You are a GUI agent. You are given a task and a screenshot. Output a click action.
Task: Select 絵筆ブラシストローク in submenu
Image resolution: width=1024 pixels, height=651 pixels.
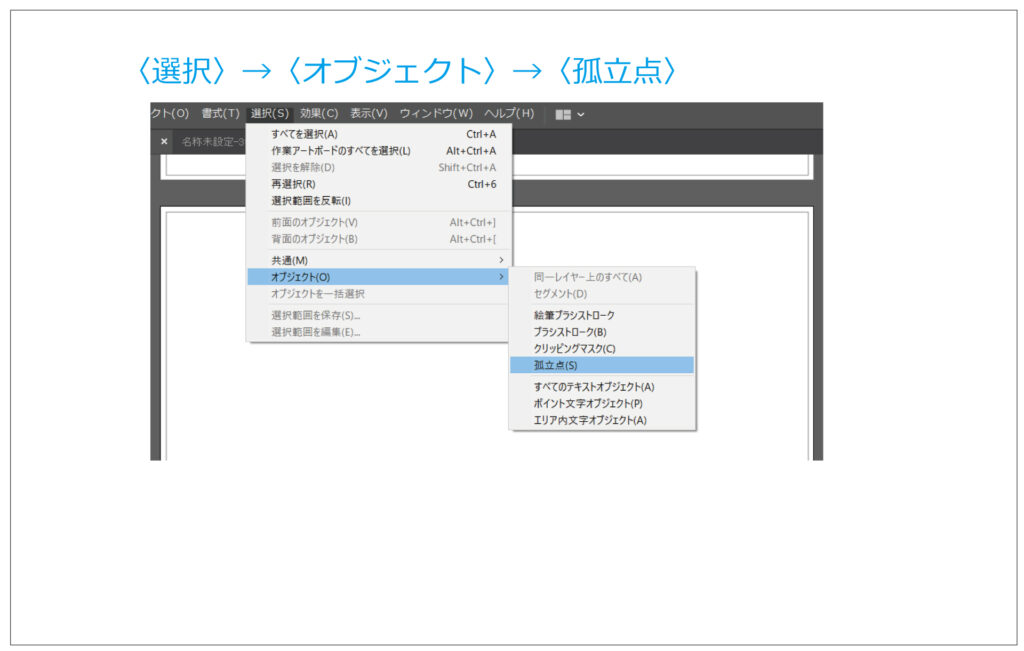click(x=602, y=315)
